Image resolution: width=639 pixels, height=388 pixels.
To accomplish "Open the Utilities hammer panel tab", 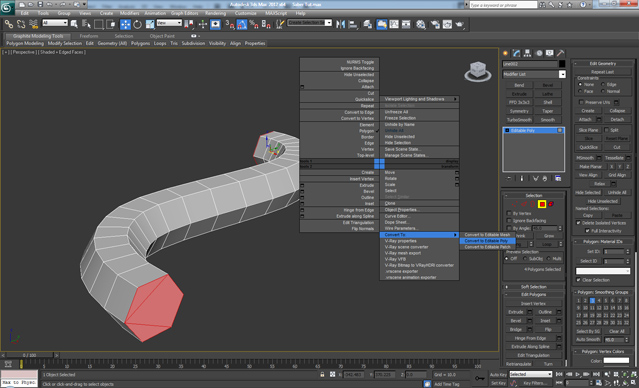I will tap(561, 53).
